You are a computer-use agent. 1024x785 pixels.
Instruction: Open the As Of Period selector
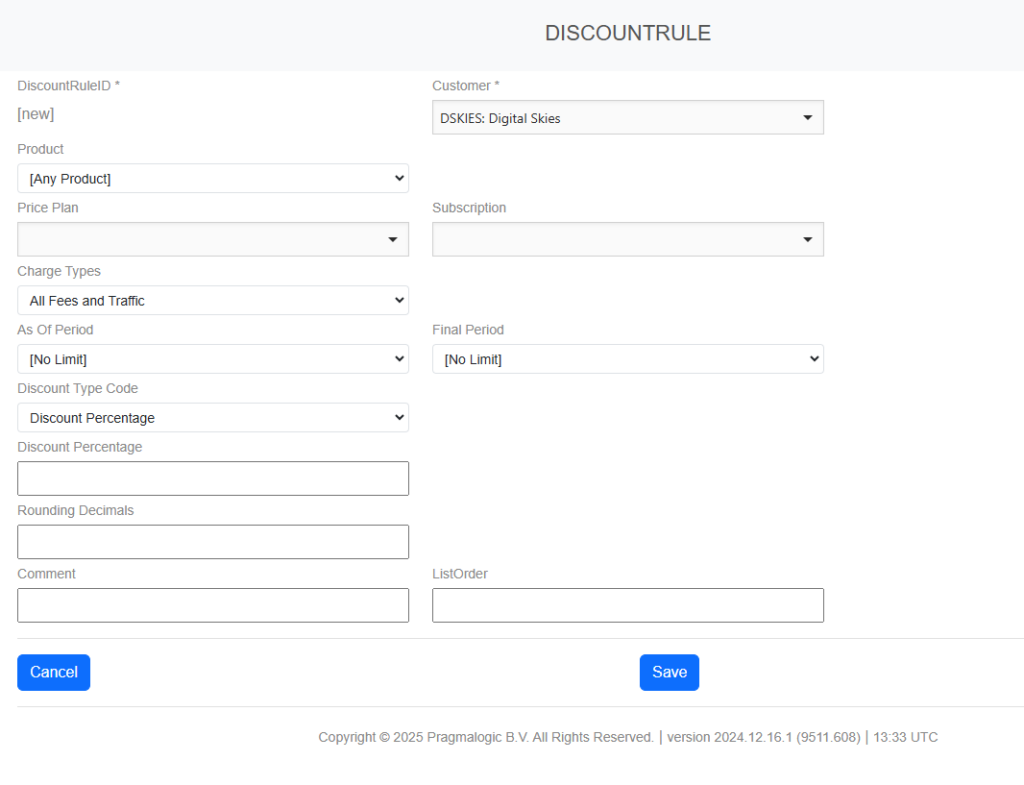[212, 359]
